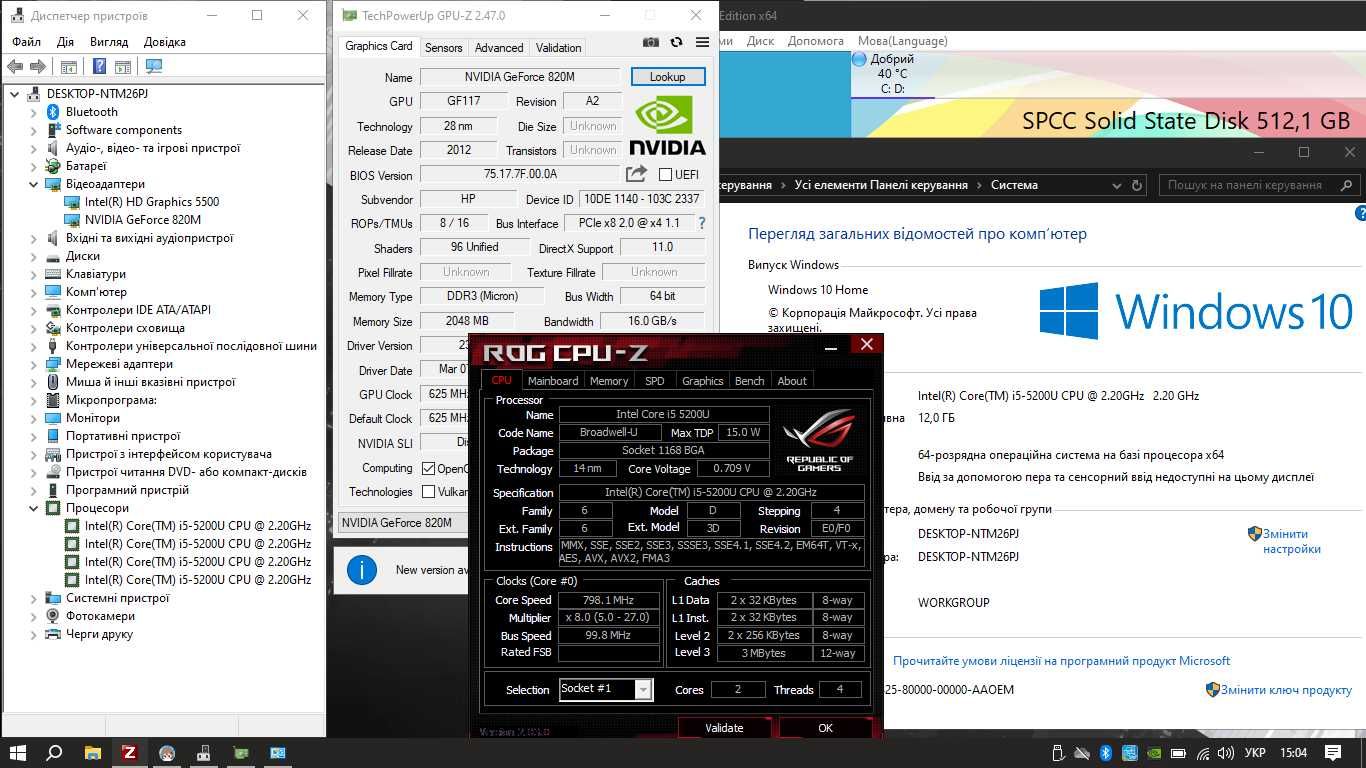Toggle the UEFI checkbox in GPU-Z
Image resolution: width=1366 pixels, height=768 pixels.
pos(665,175)
